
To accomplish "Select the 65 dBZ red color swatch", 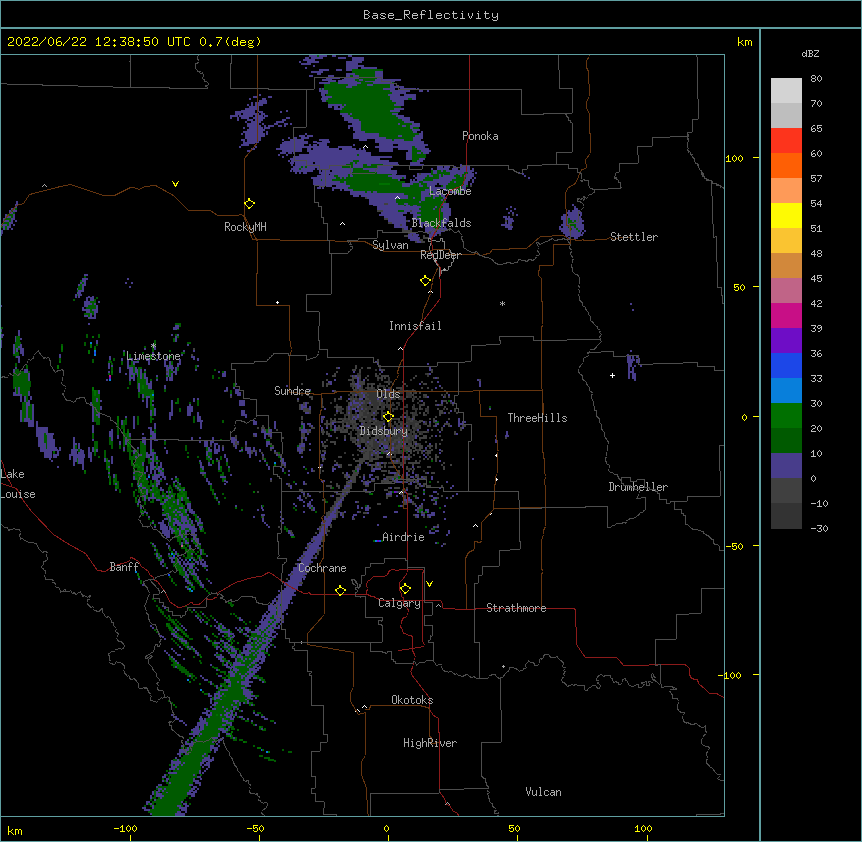I will pos(786,140).
